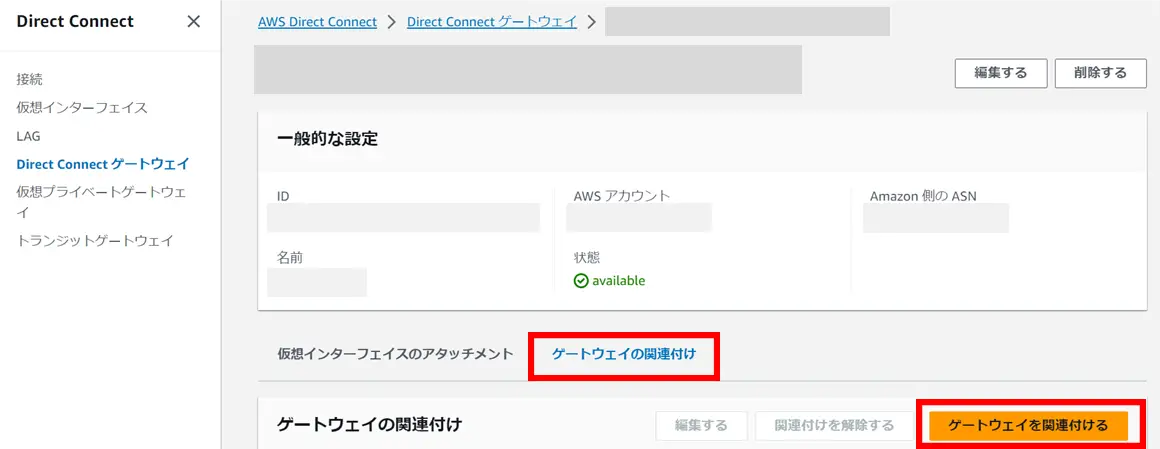Switch to 仮想インターフェイスのアタッチメント tab
The width and height of the screenshot is (1160, 449).
pyautogui.click(x=395, y=354)
